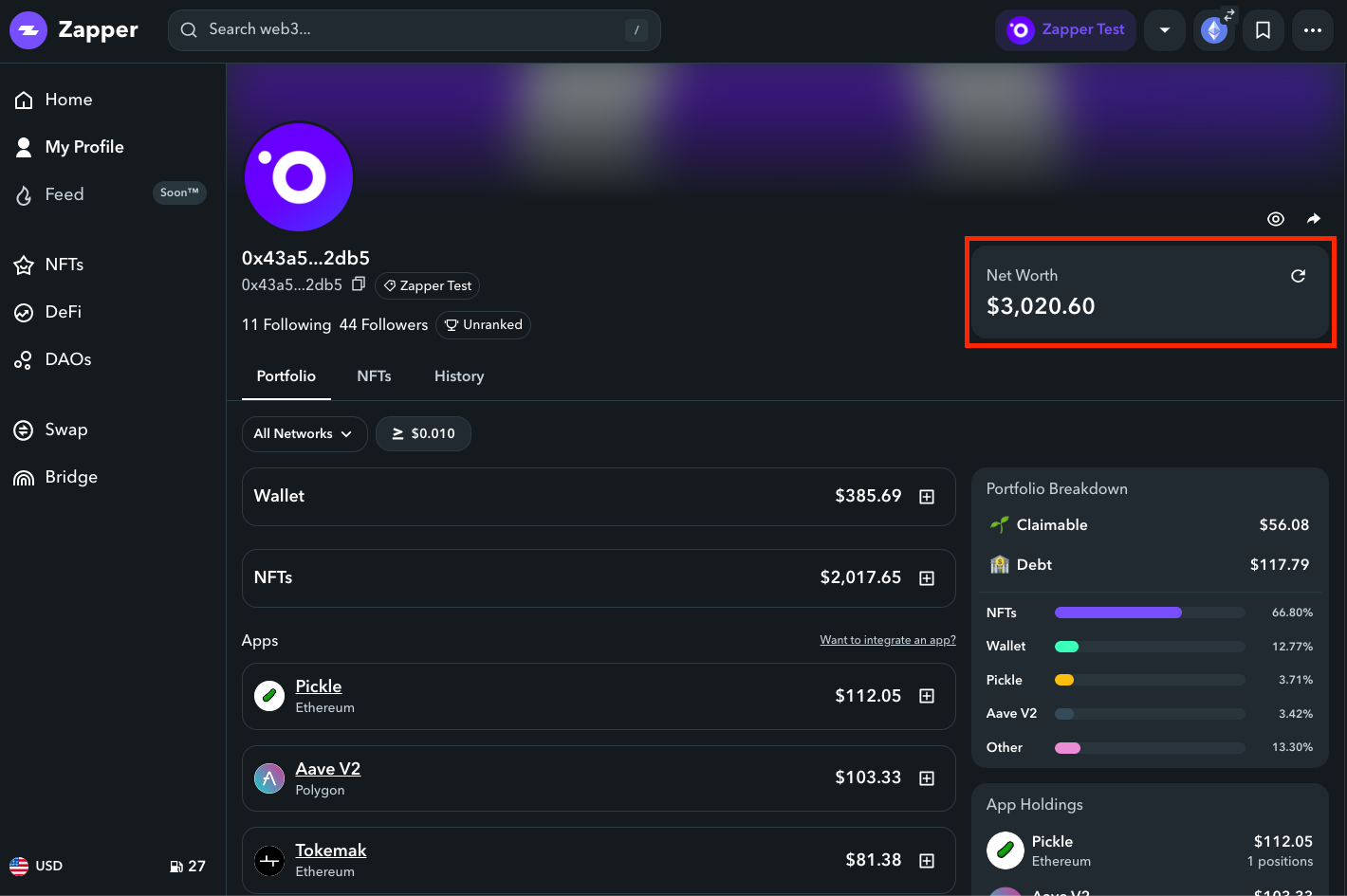Switch to the NFTs tab
Image resolution: width=1347 pixels, height=896 pixels.
pos(374,376)
